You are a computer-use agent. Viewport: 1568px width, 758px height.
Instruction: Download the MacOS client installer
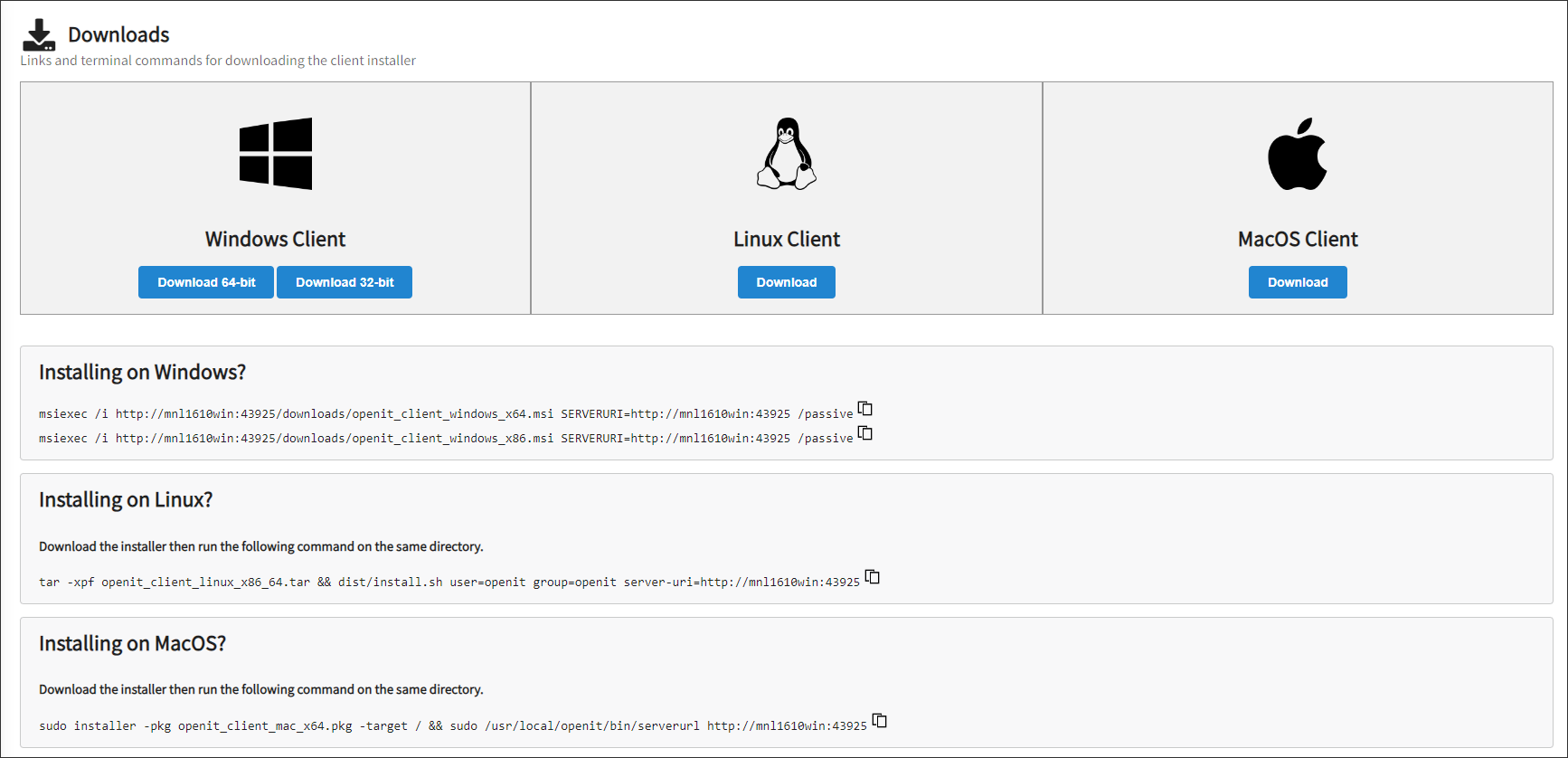(x=1298, y=282)
